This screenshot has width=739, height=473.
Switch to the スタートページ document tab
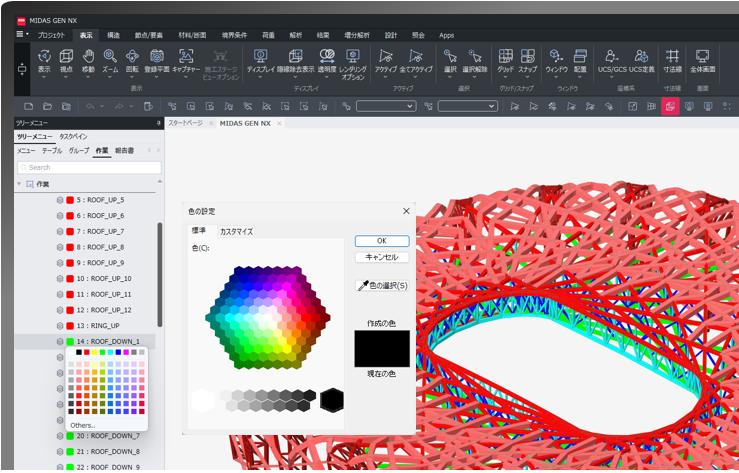point(186,123)
